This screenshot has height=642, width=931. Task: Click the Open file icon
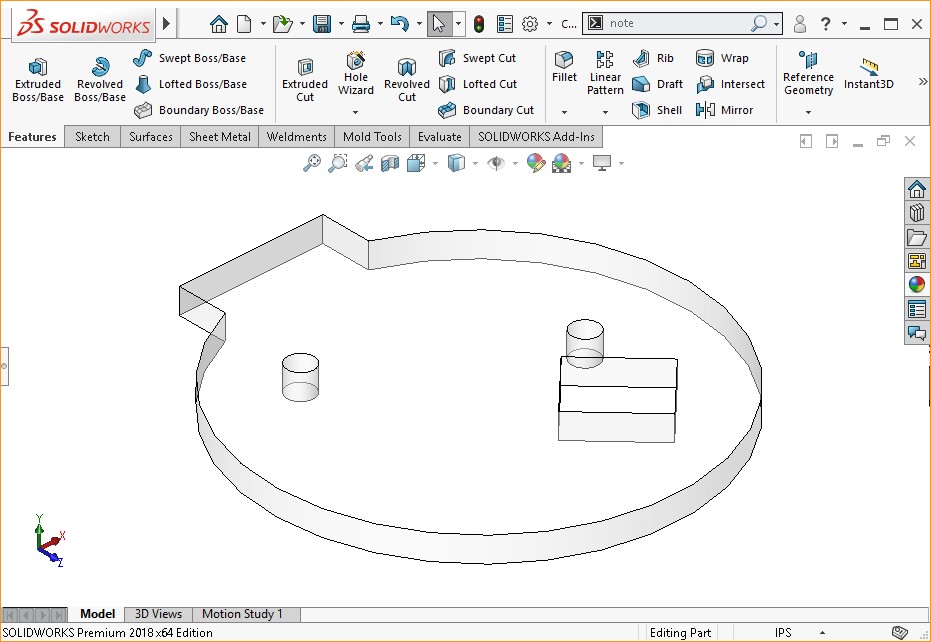click(283, 24)
